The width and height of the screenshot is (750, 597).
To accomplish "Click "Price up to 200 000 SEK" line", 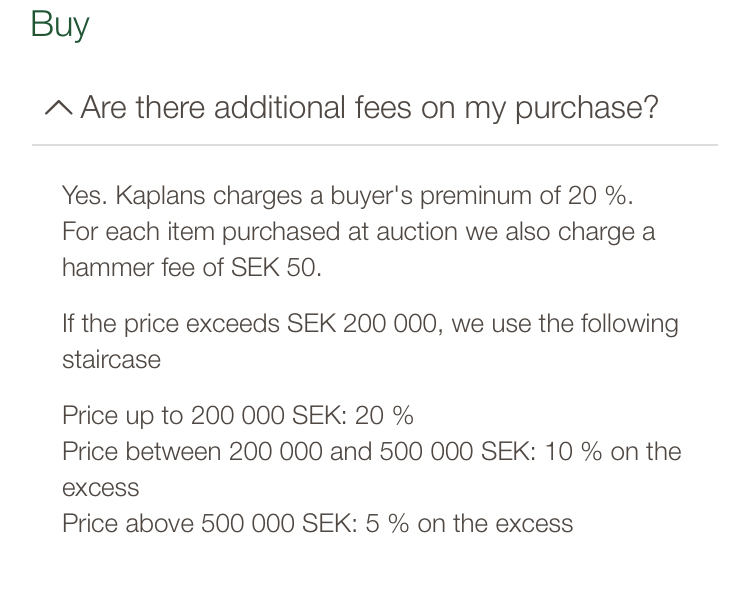I will pyautogui.click(x=237, y=415).
